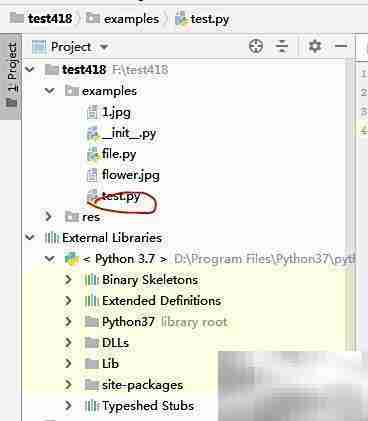Click the __init__.py Python file icon

pyautogui.click(x=92, y=133)
